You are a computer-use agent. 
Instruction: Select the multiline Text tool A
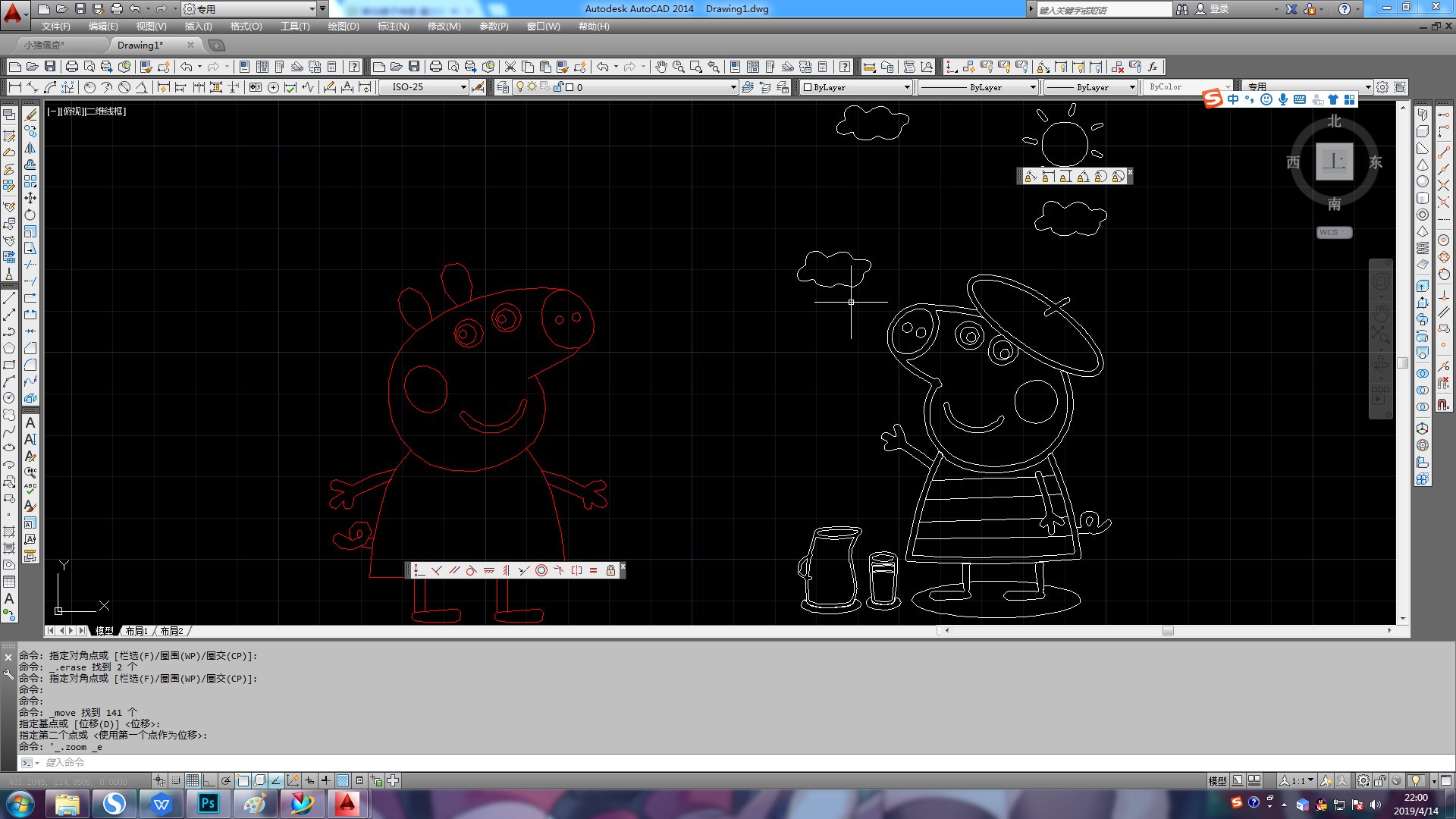[x=30, y=422]
